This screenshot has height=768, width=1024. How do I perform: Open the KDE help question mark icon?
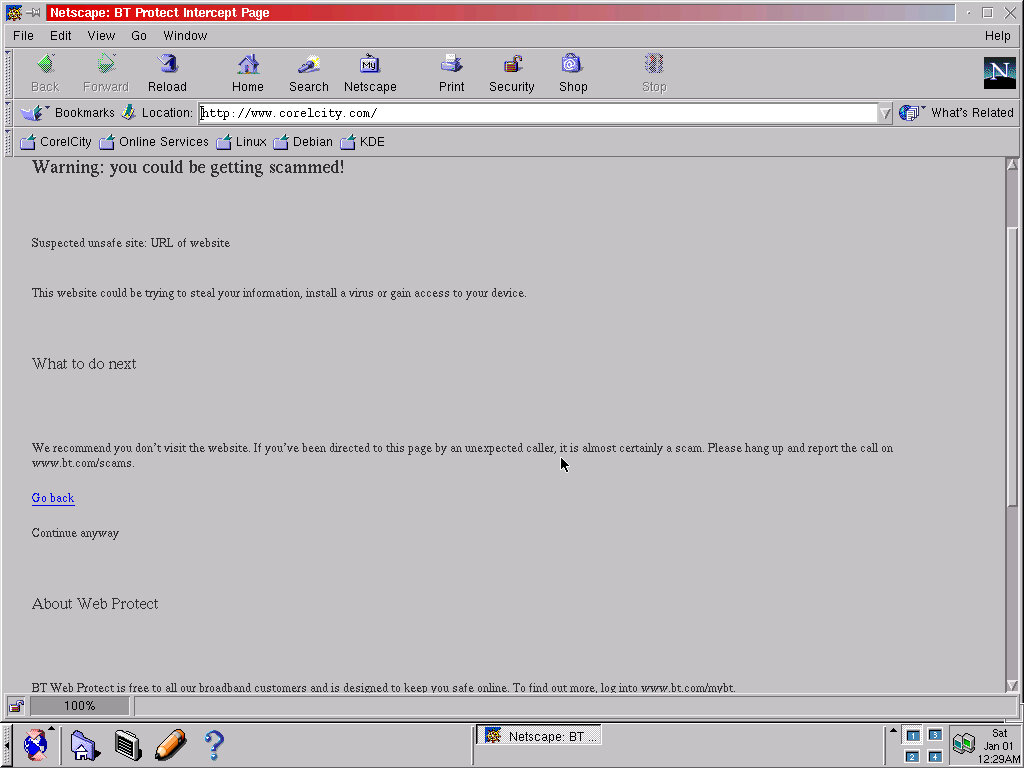pos(213,745)
